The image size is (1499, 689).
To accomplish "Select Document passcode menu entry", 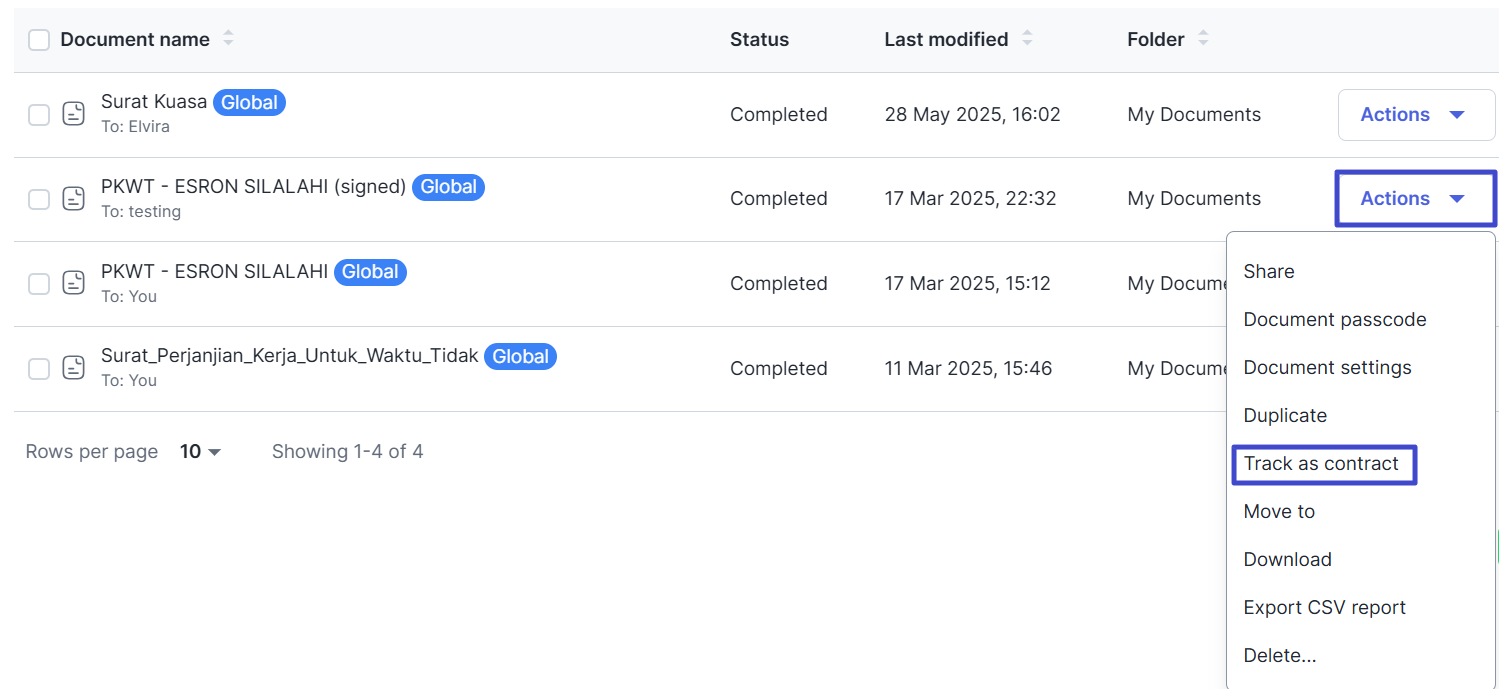I will [1335, 320].
